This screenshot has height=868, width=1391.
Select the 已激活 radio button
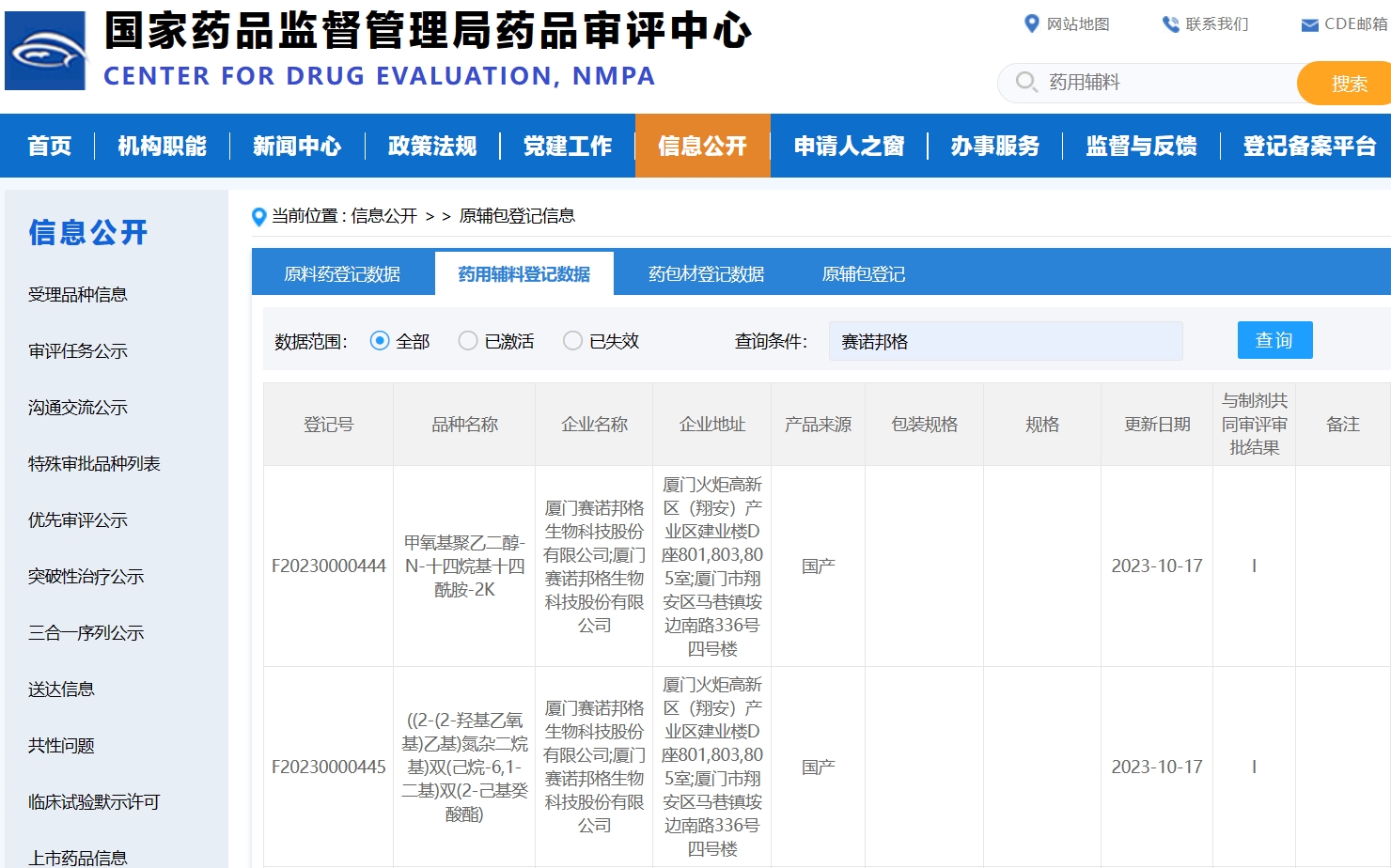(467, 341)
